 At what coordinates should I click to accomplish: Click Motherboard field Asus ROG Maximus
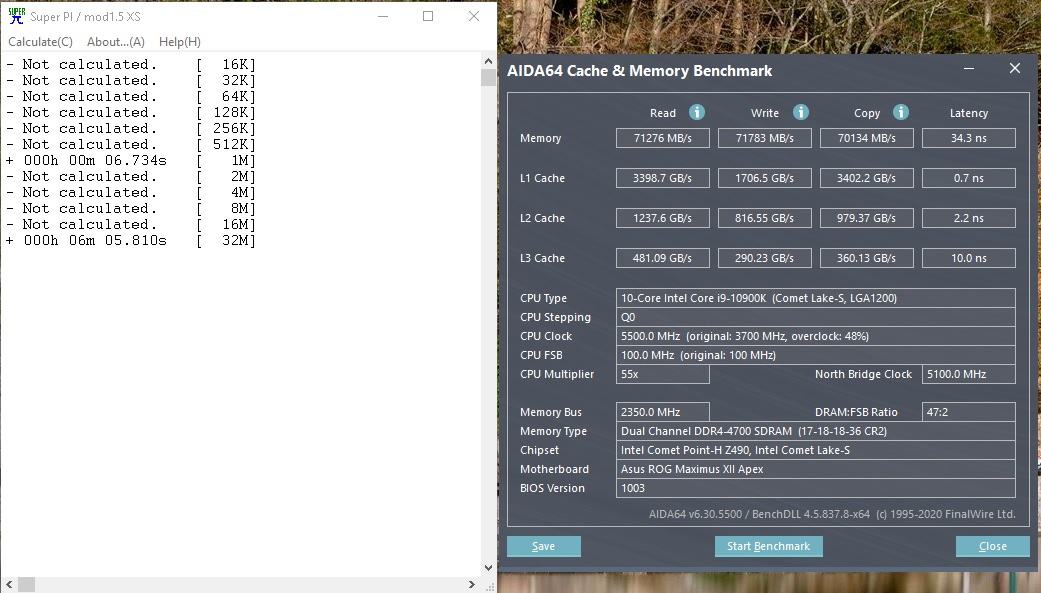tap(815, 469)
